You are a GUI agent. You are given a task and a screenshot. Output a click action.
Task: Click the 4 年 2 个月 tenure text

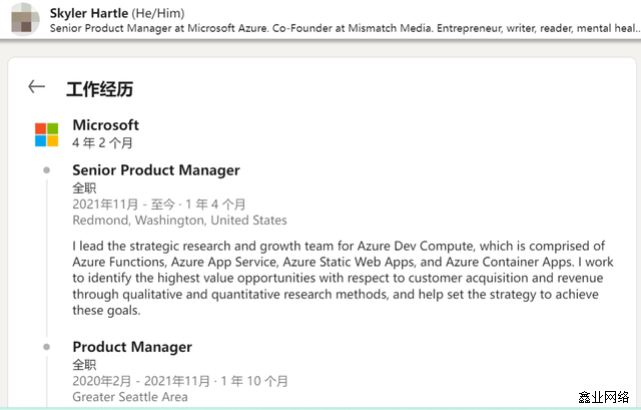tap(103, 143)
